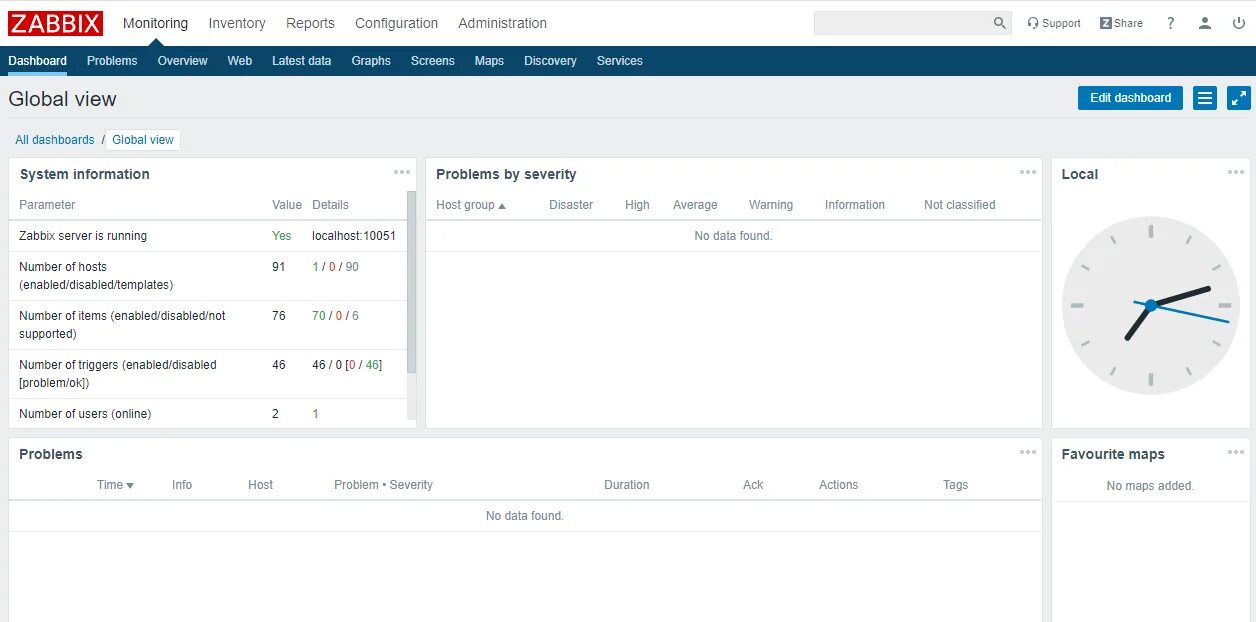Click the items details '70 / 0 / 6'
The width and height of the screenshot is (1256, 622).
335,316
